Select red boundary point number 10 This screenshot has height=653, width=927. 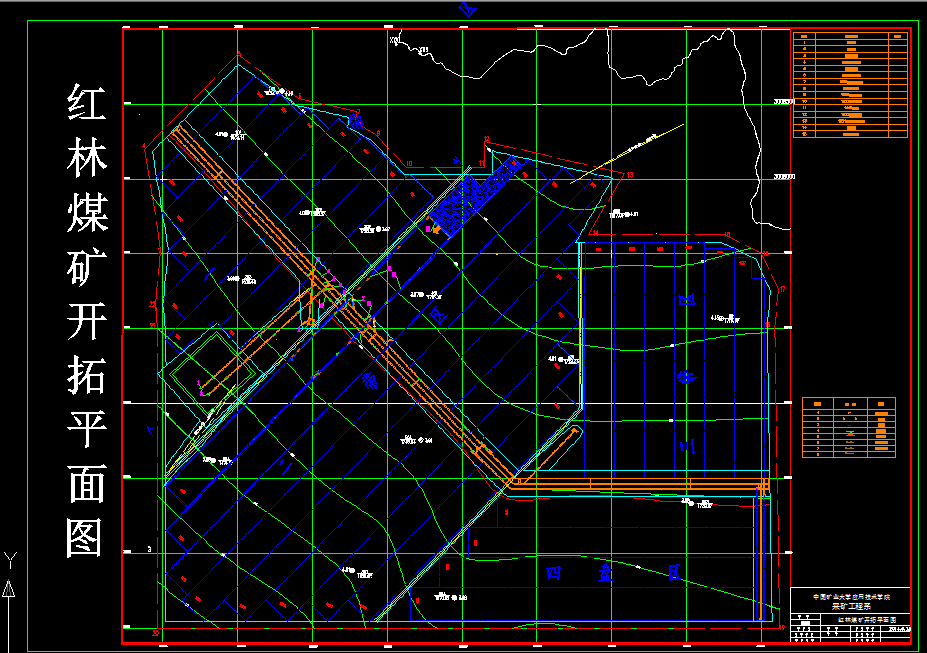coord(409,164)
